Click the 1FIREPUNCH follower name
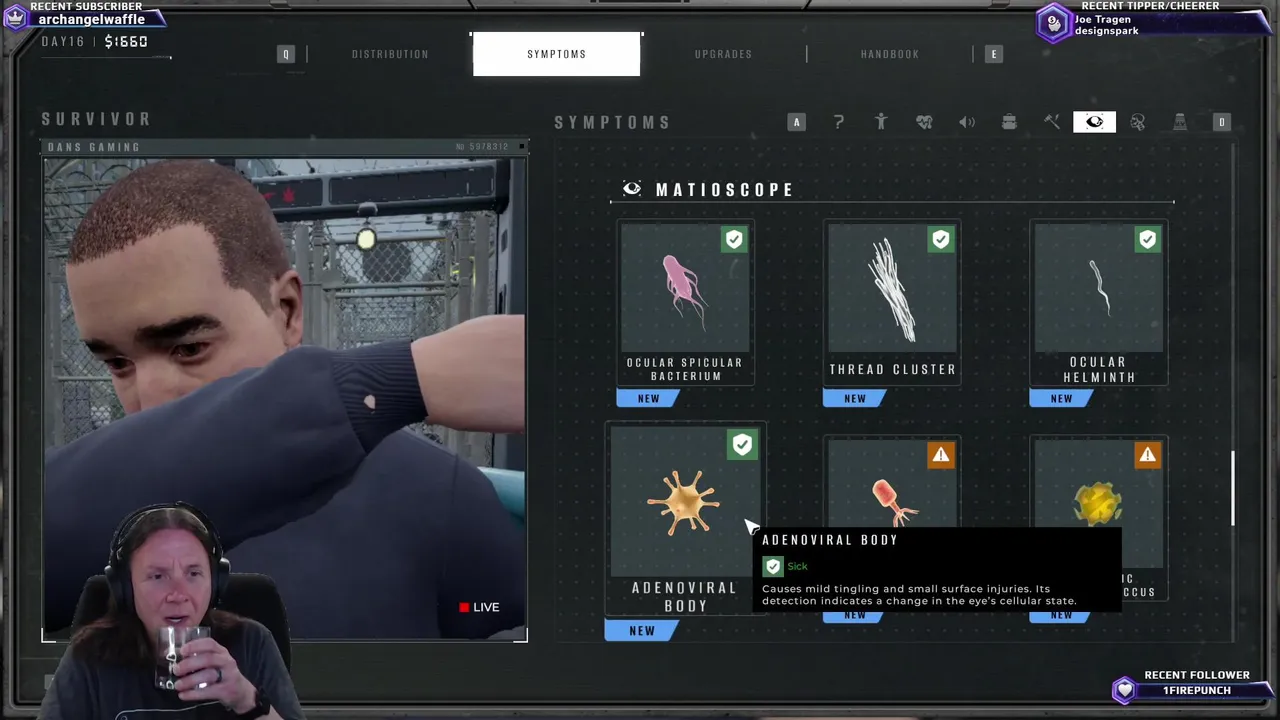The image size is (1280, 720). 1197,690
